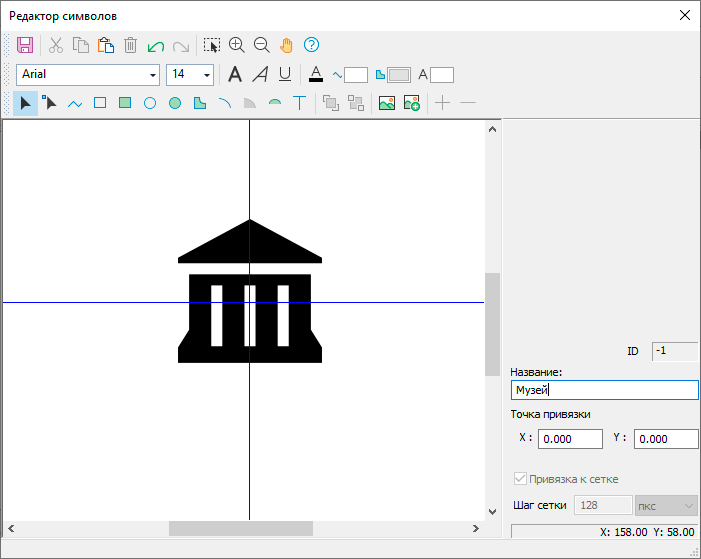Toggle italic text formatting
The image size is (701, 559).
point(260,74)
